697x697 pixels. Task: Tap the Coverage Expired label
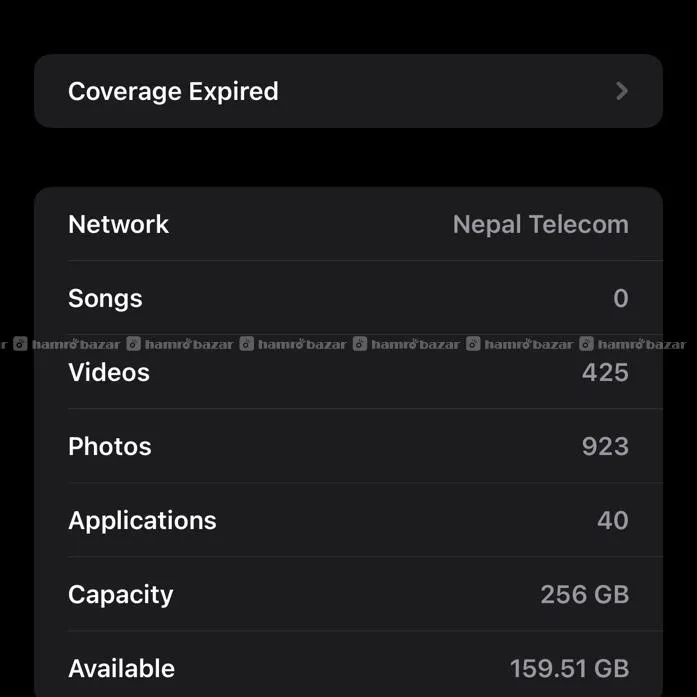click(173, 91)
